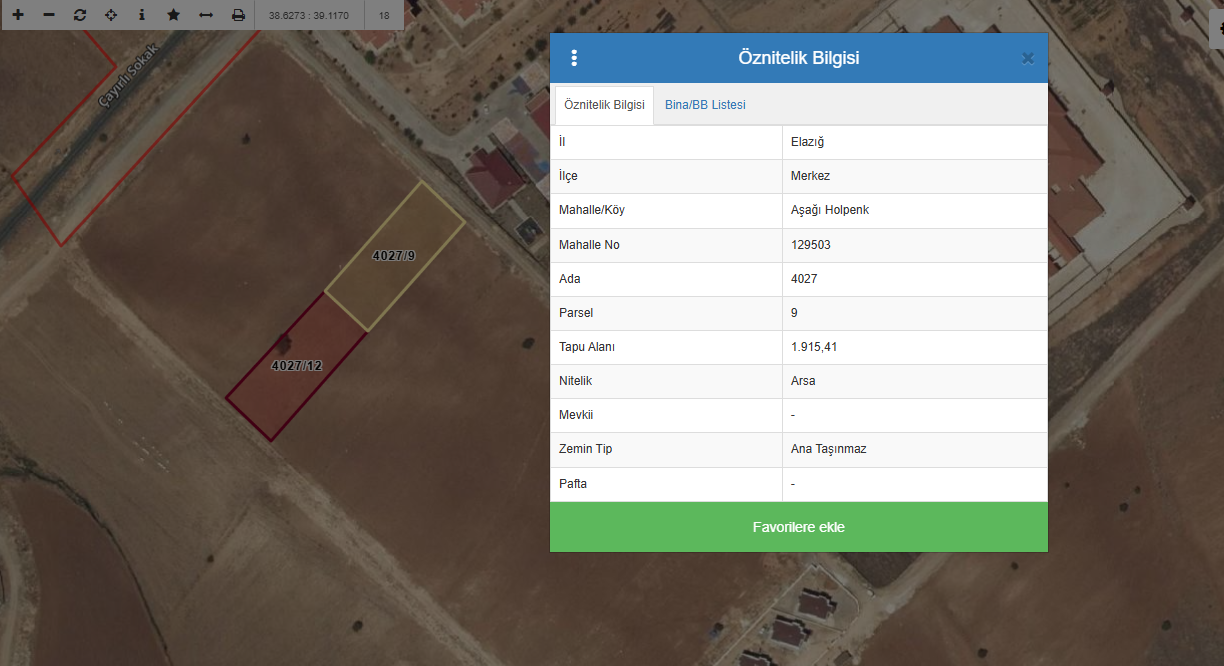The width and height of the screenshot is (1224, 666).
Task: Open the three-dot menu in panel header
Action: coord(574,58)
